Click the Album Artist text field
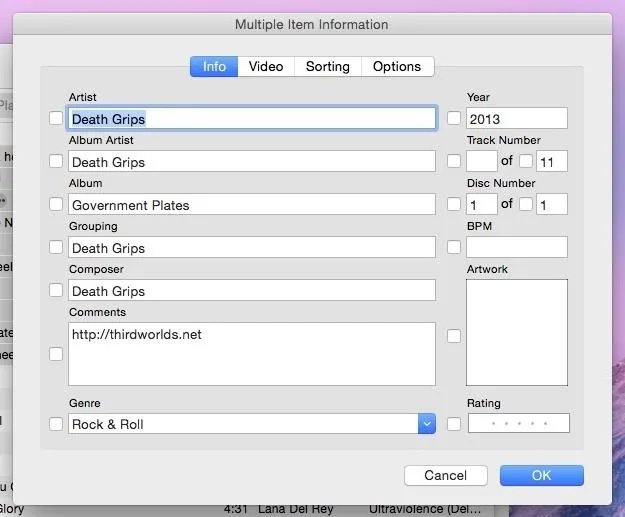Image resolution: width=625 pixels, height=517 pixels. coord(252,161)
